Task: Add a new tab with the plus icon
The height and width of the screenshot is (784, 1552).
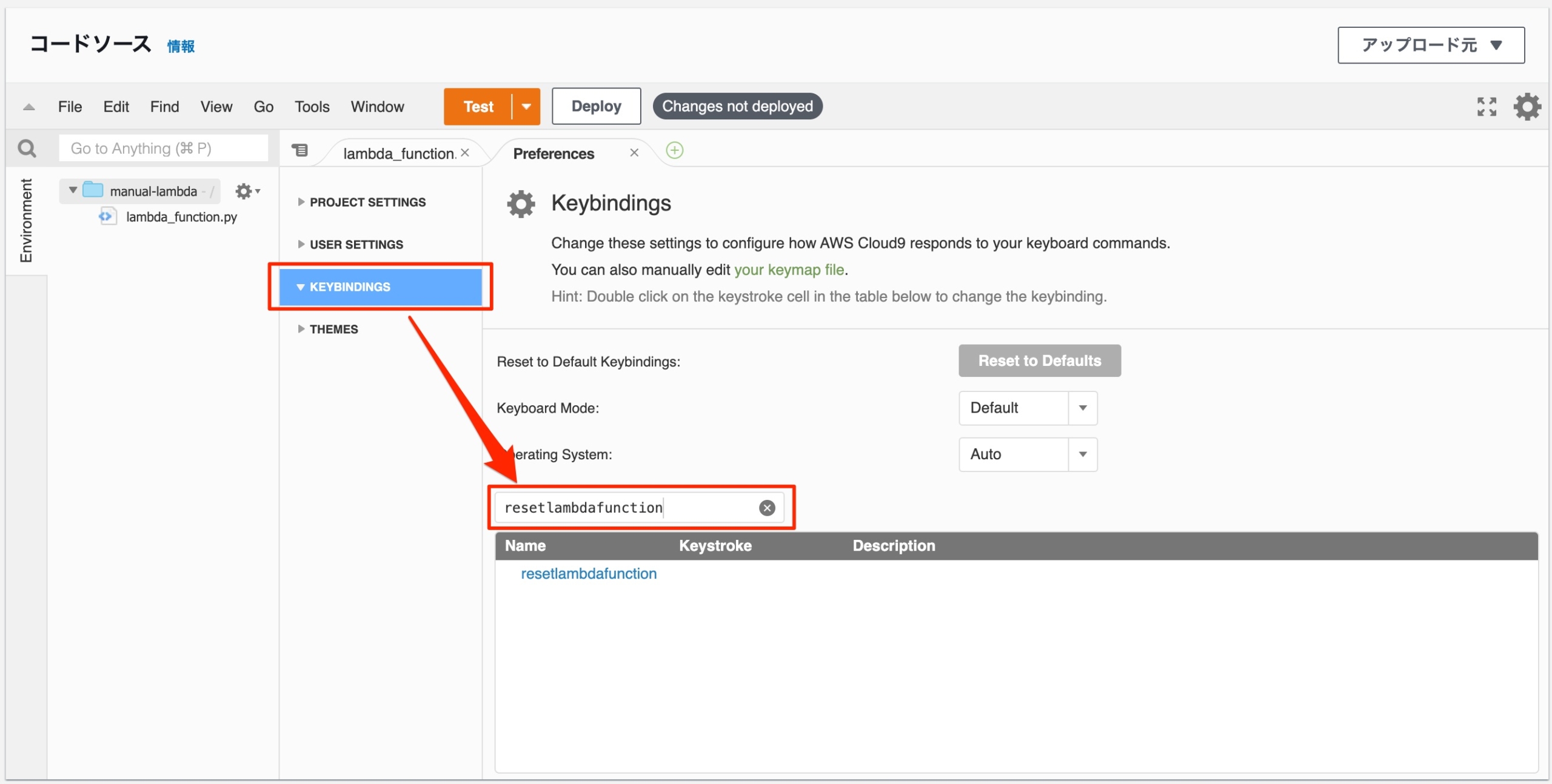Action: [x=674, y=150]
